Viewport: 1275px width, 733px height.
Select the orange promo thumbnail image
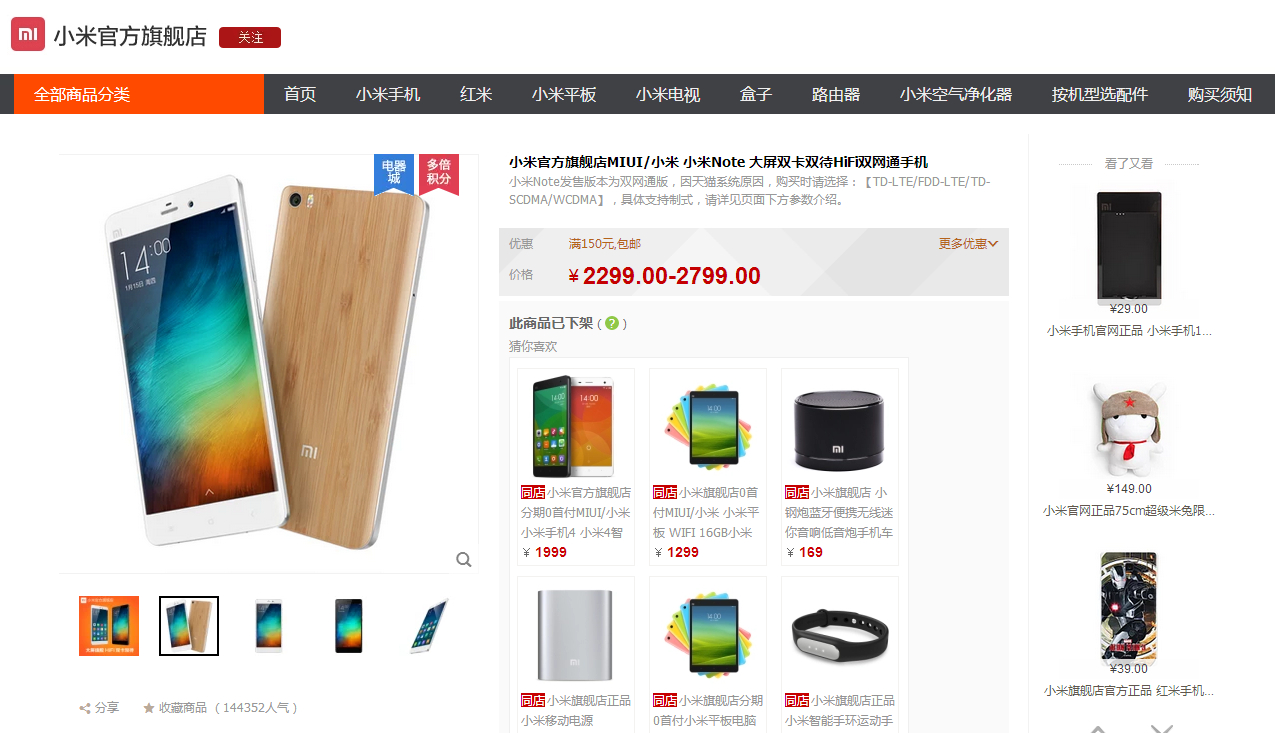(109, 626)
